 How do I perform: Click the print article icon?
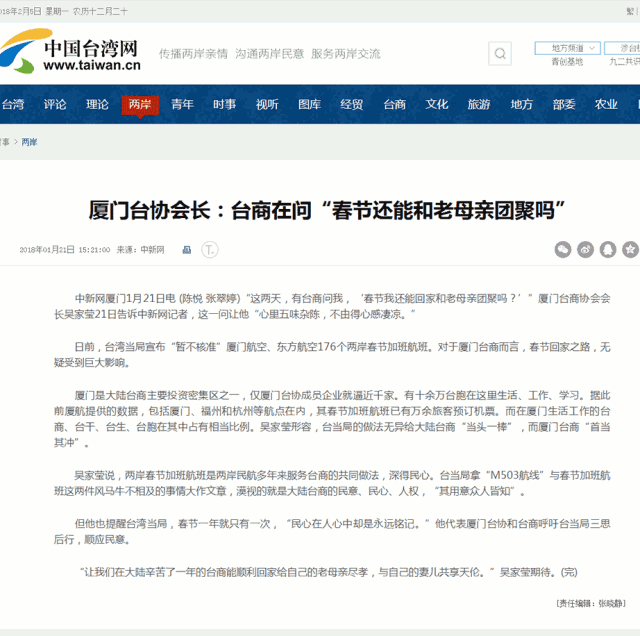(x=185, y=249)
